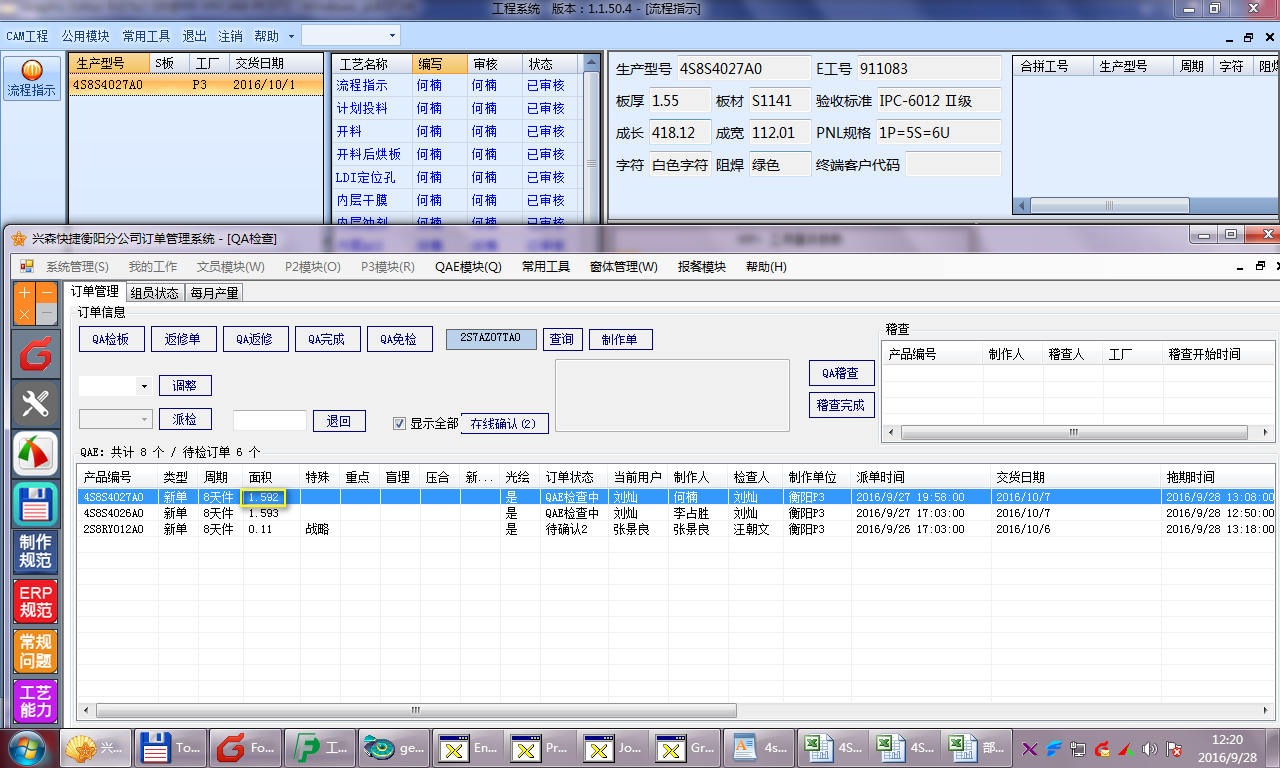Image resolution: width=1280 pixels, height=768 pixels.
Task: Click the floppy disk save icon in sidebar
Action: pos(35,503)
